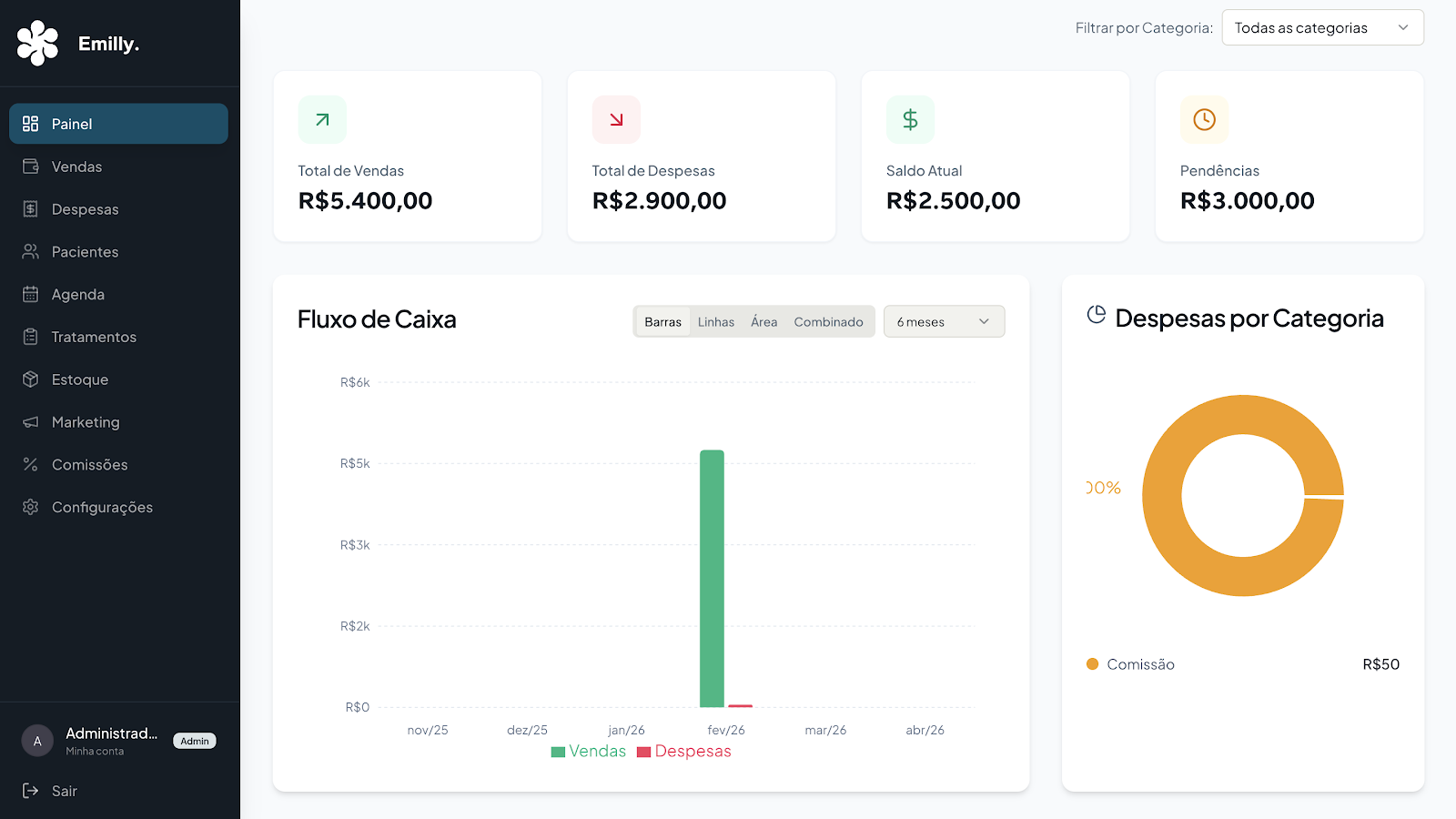This screenshot has width=1456, height=819.
Task: Click Sair to log out
Action: 63,791
